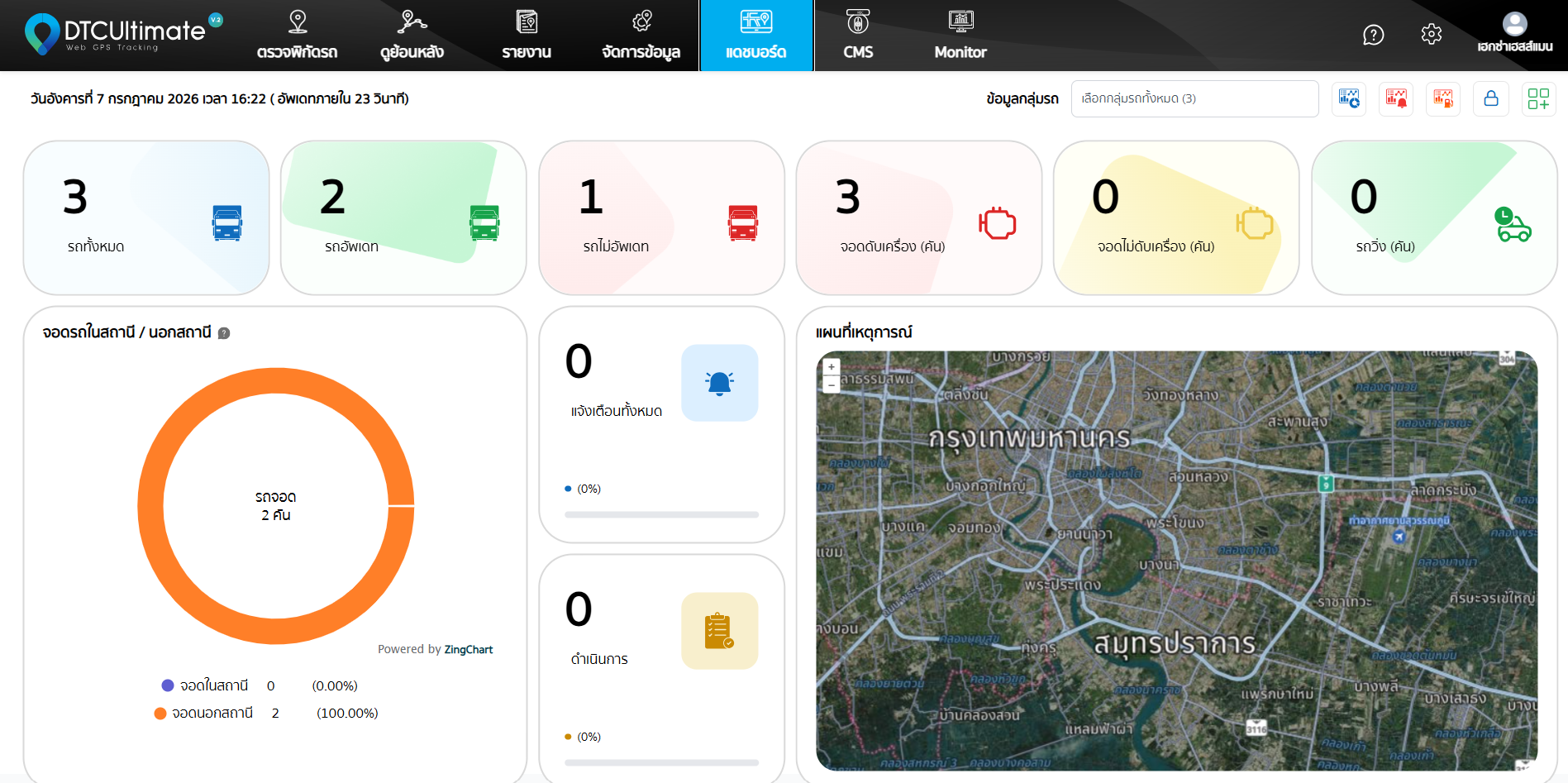This screenshot has width=1568, height=783.
Task: Click the red alert chart dashboard icon
Action: click(x=1396, y=98)
